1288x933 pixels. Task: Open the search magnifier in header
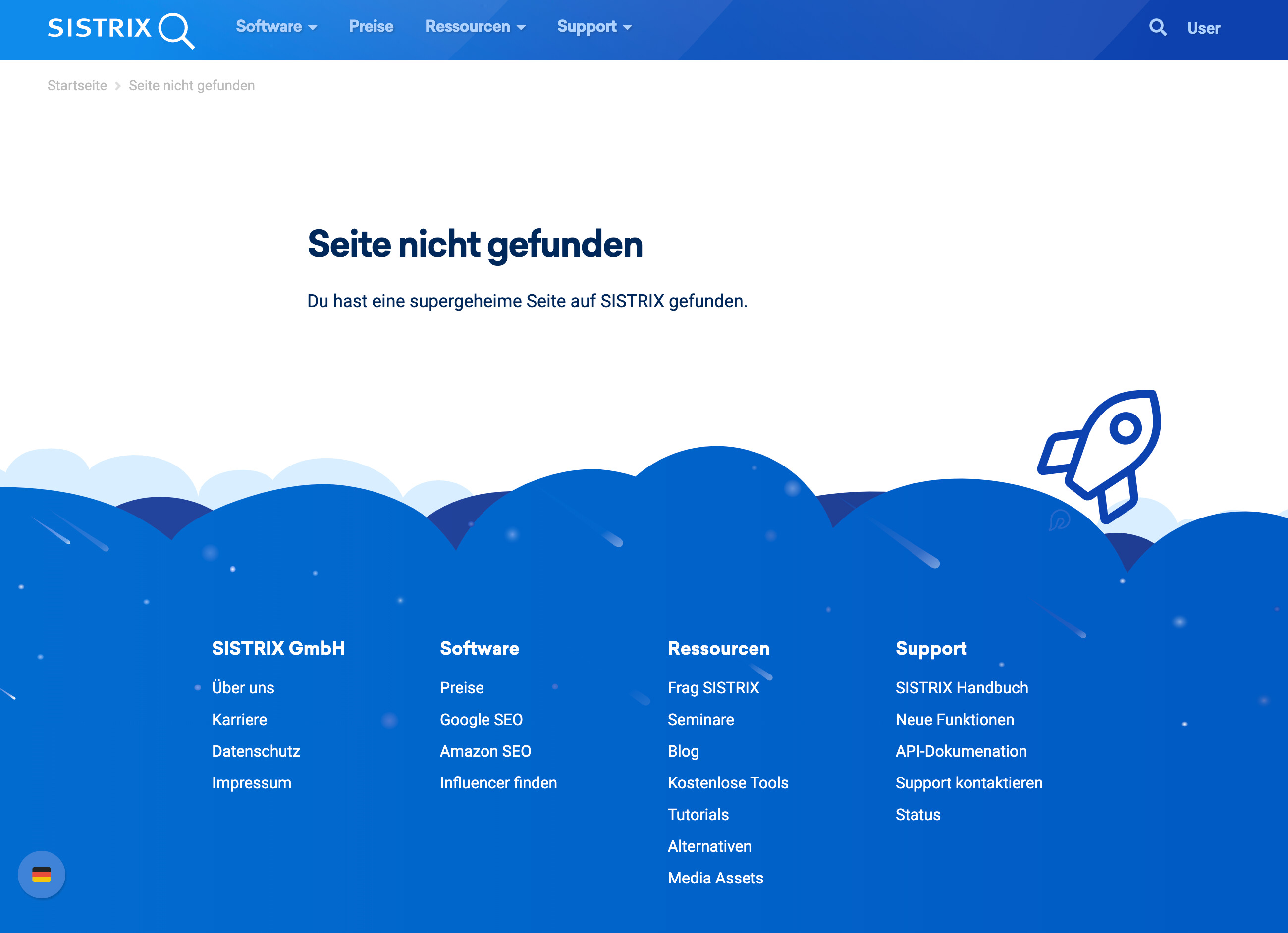1157,27
